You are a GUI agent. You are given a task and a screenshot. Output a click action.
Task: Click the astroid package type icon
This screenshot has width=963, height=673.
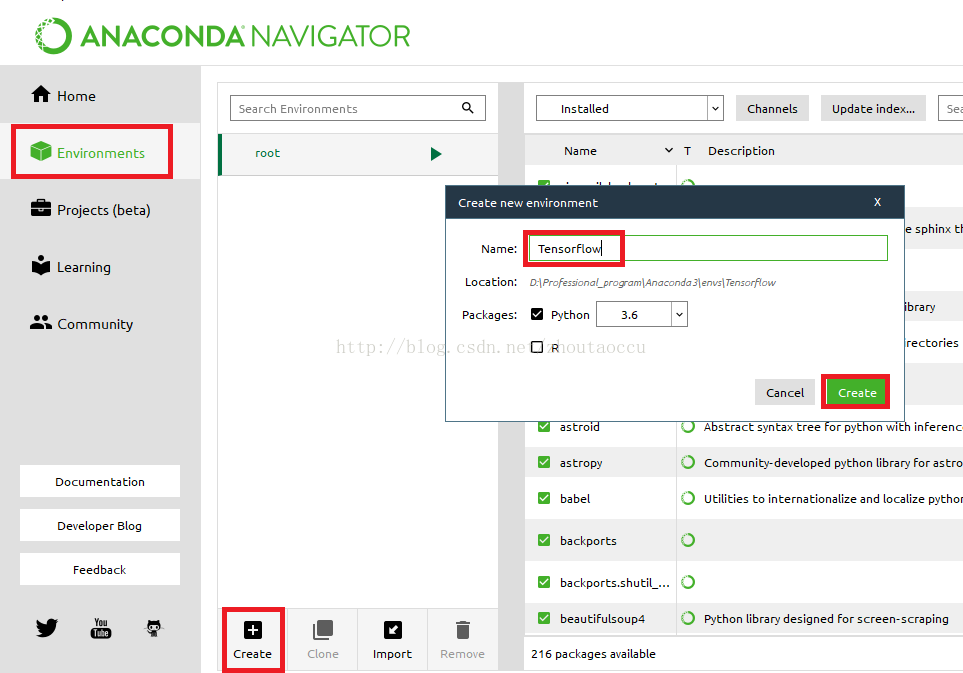pos(688,426)
